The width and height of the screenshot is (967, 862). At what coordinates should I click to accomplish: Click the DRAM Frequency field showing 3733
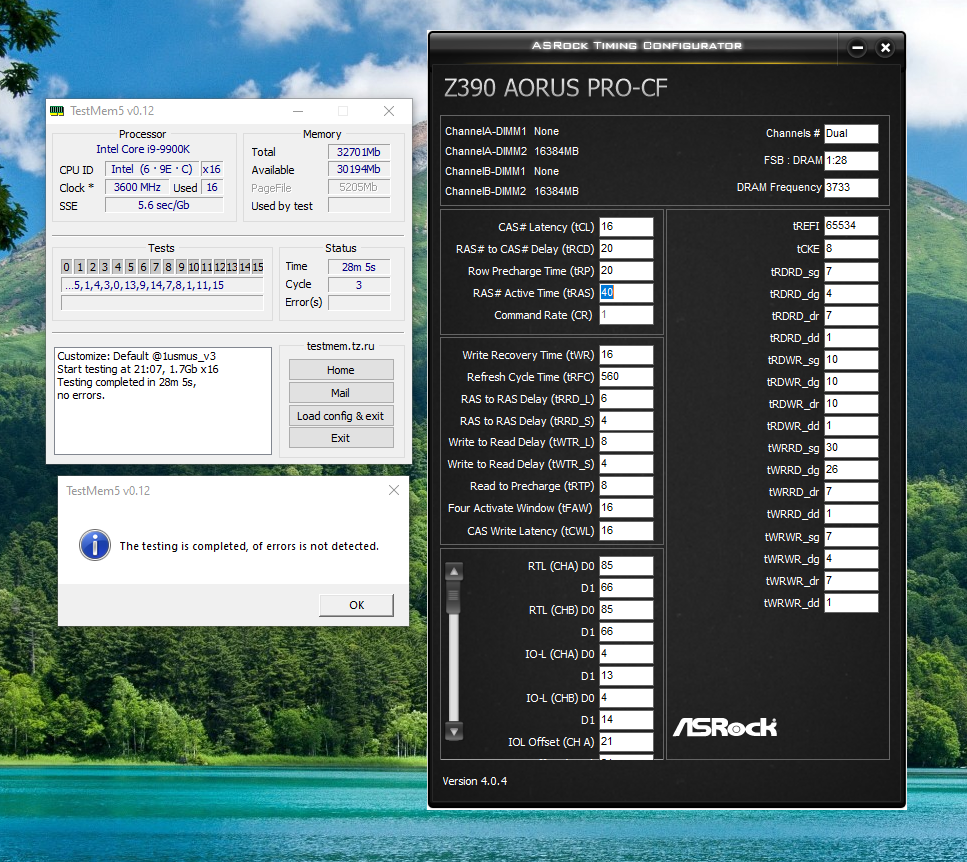[851, 187]
